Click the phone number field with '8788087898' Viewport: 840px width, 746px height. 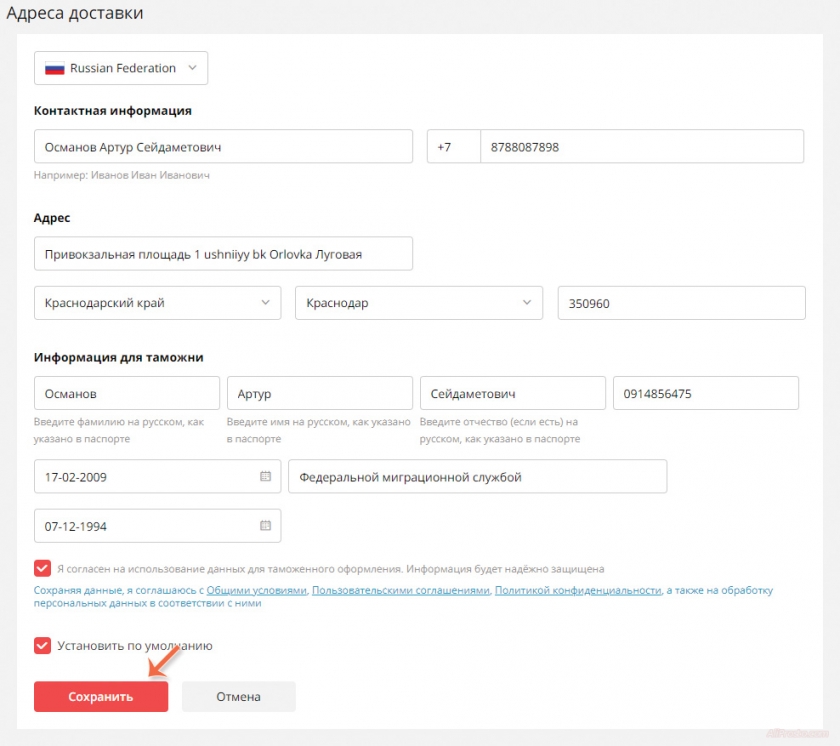[640, 145]
